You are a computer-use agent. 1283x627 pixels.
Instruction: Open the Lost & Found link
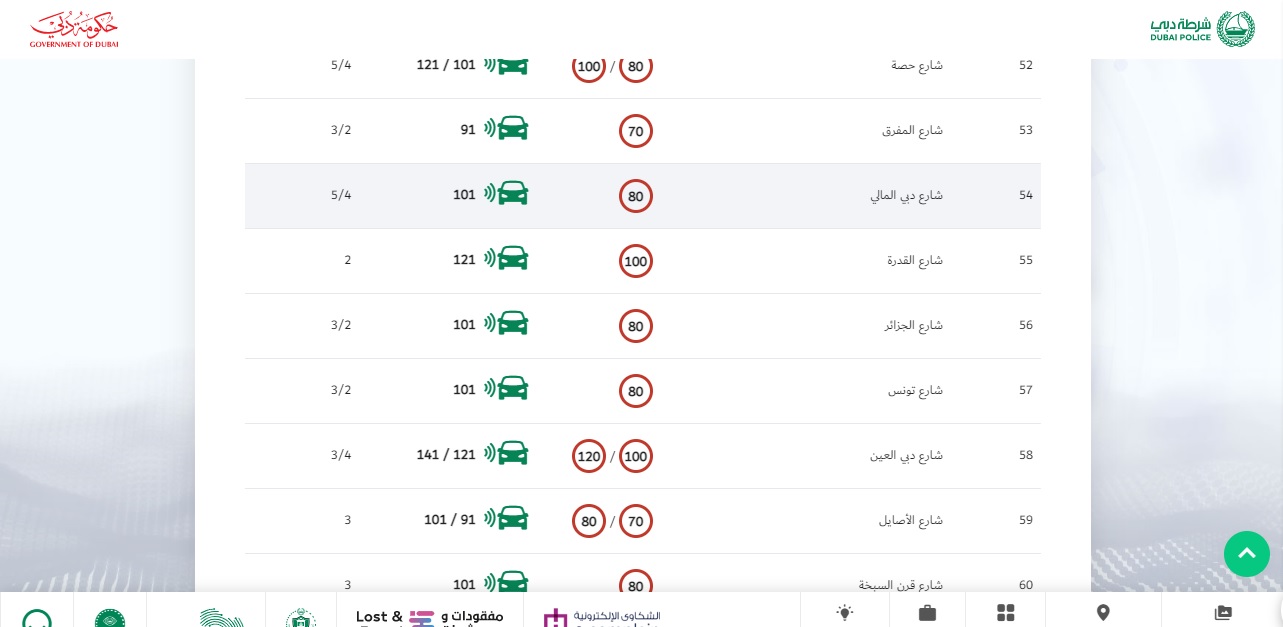coord(430,616)
